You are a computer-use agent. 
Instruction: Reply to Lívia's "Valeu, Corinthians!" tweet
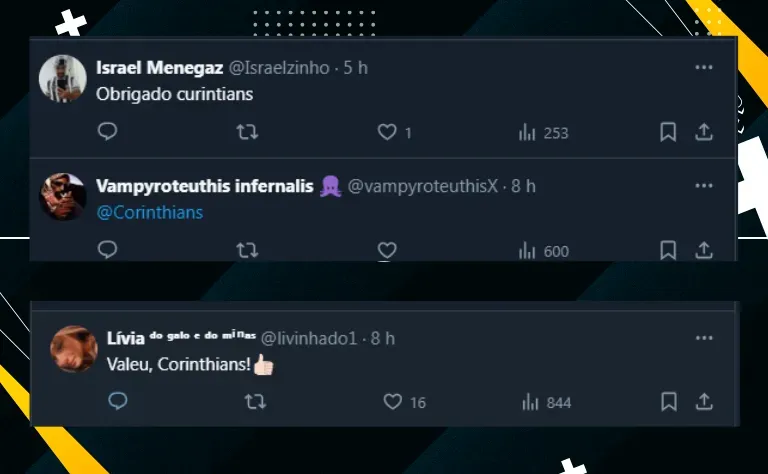coord(118,401)
